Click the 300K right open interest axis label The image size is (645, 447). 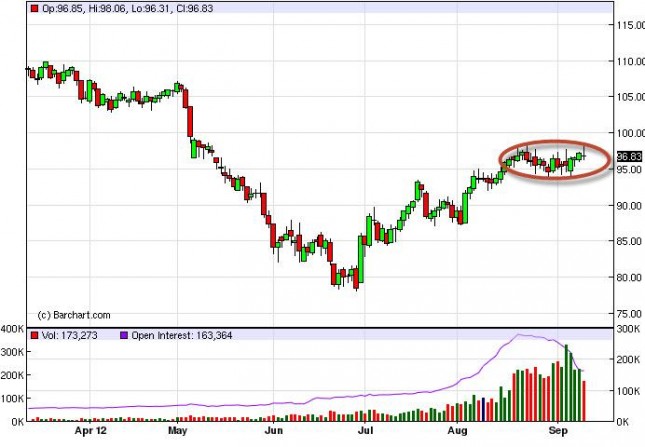pos(628,329)
